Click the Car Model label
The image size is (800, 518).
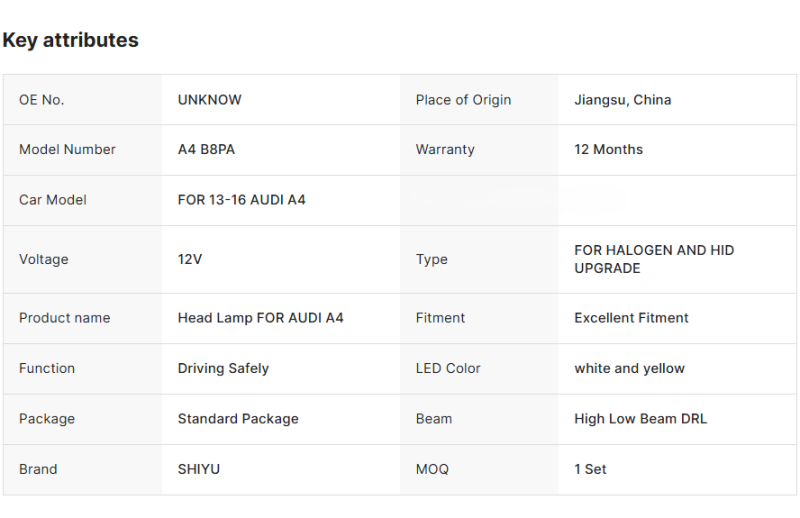(x=52, y=200)
